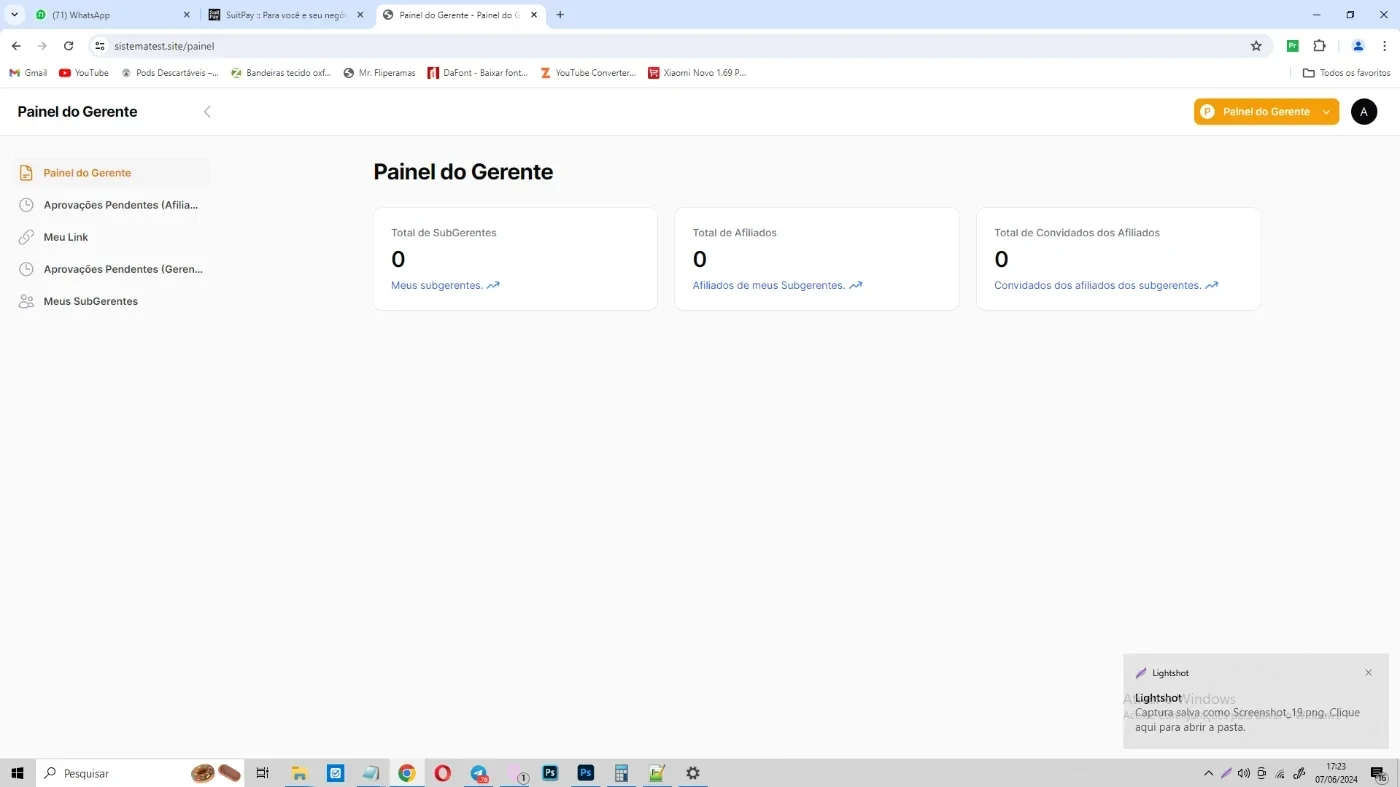Screen dimensions: 1400x787
Task: View site information icon in address bar
Action: coord(99,46)
